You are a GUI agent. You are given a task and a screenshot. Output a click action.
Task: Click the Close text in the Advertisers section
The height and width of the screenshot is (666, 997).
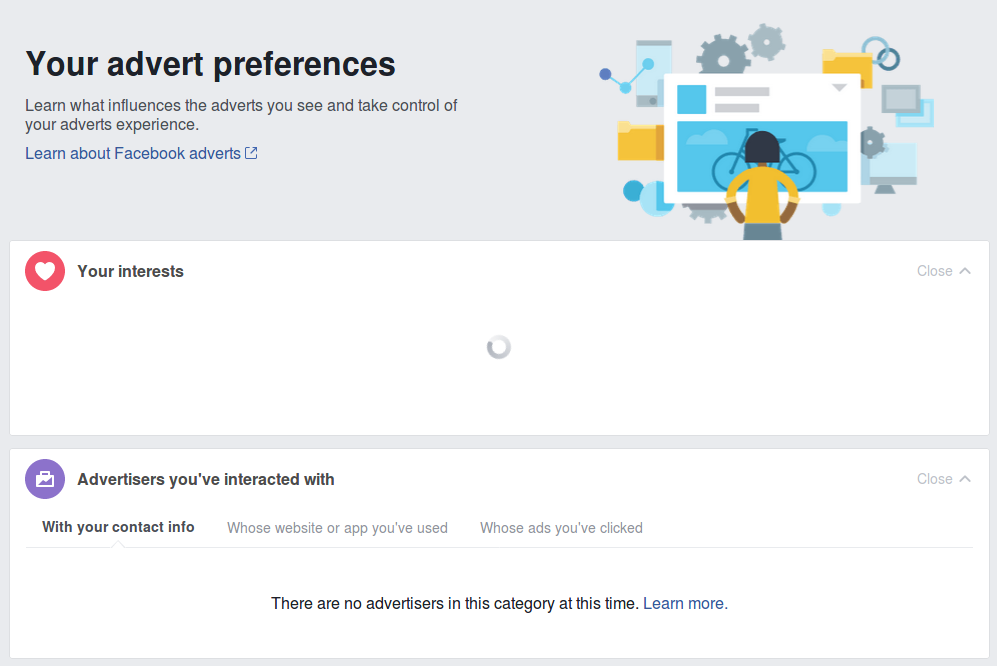click(935, 479)
